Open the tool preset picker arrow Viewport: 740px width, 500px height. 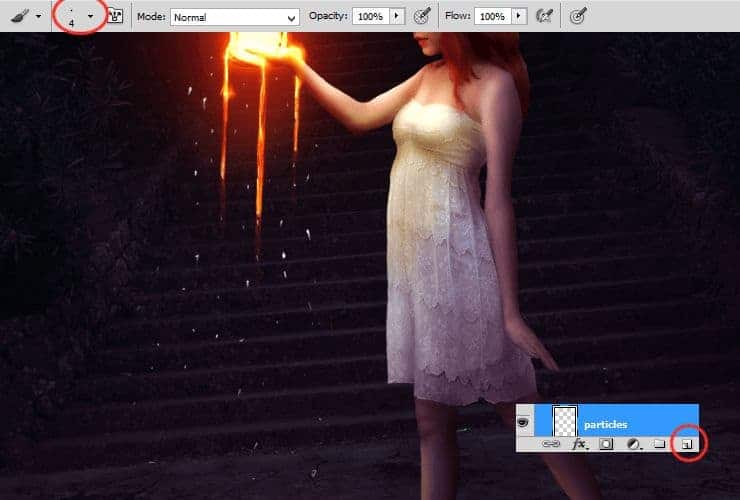coord(38,17)
